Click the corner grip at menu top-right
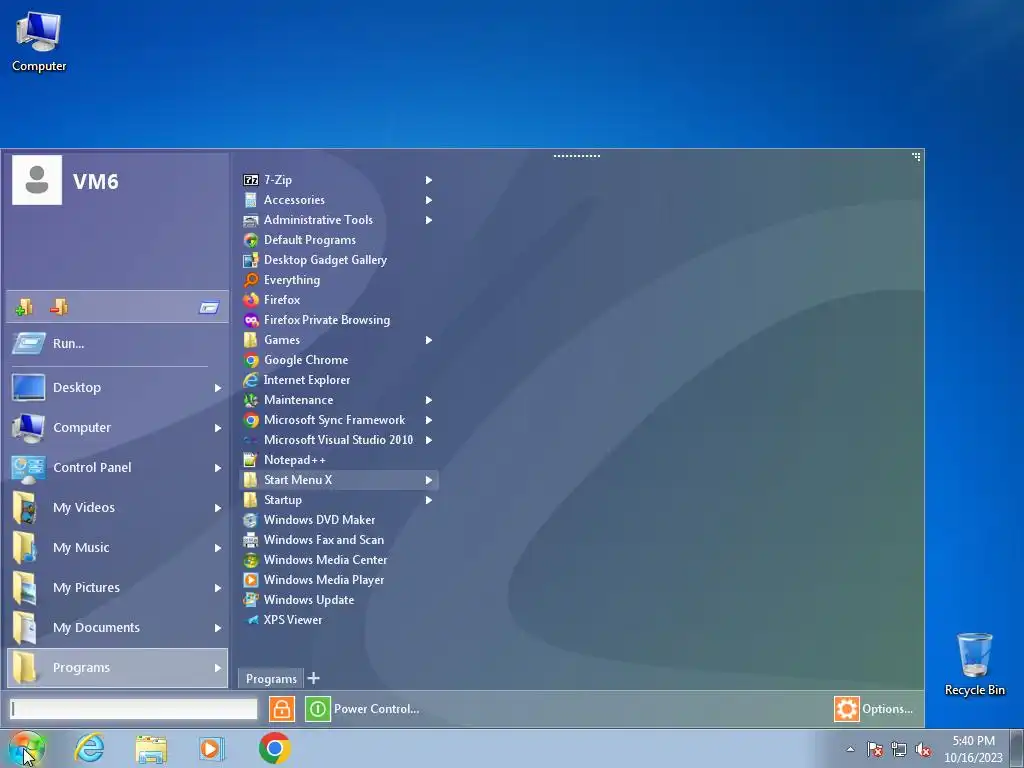The width and height of the screenshot is (1024, 768). [x=916, y=157]
